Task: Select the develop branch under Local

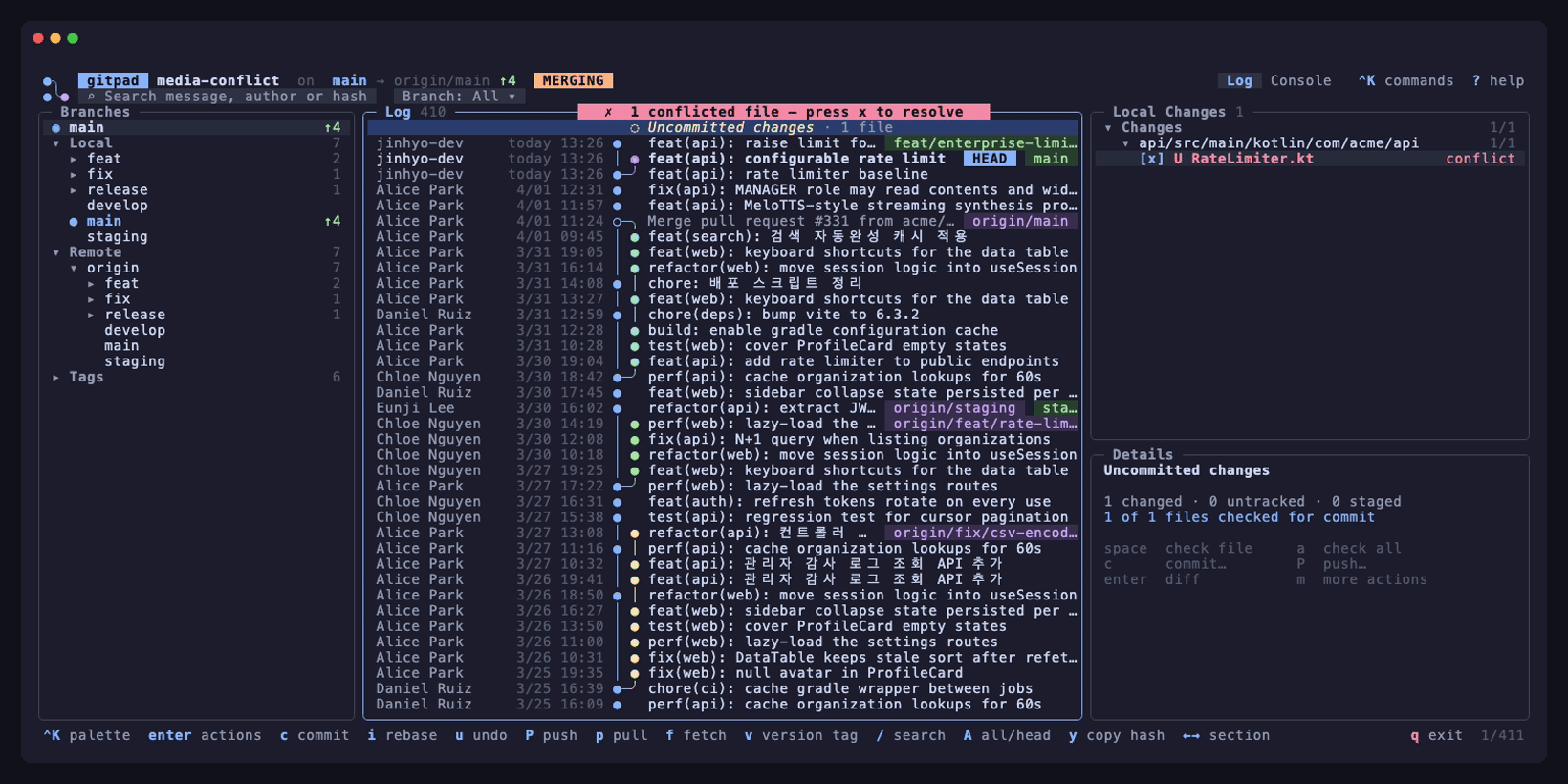Action: click(118, 206)
